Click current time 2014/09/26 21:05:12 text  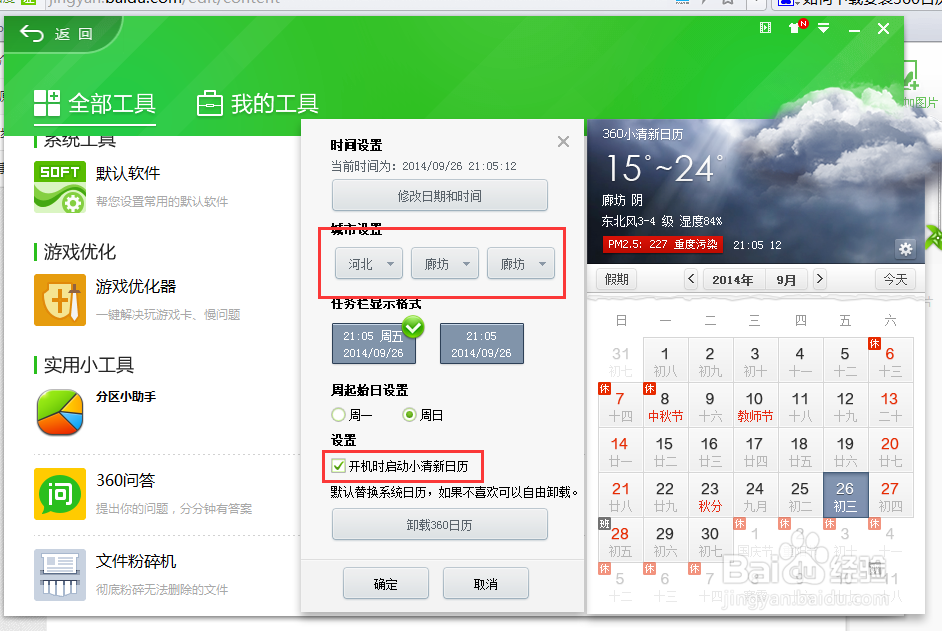(459, 166)
